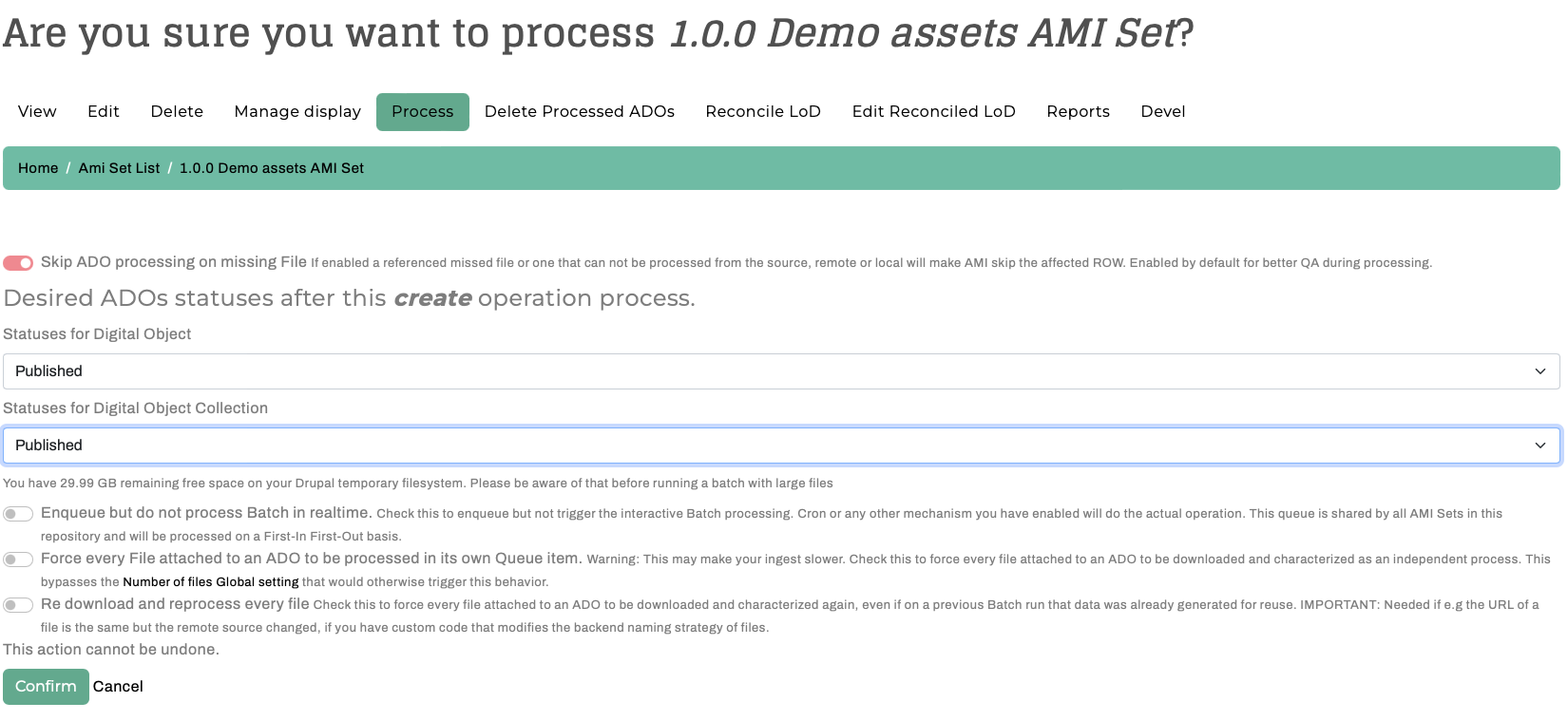Open the Devel tab
Viewport: 1568px width, 721px height.
coord(1163,112)
